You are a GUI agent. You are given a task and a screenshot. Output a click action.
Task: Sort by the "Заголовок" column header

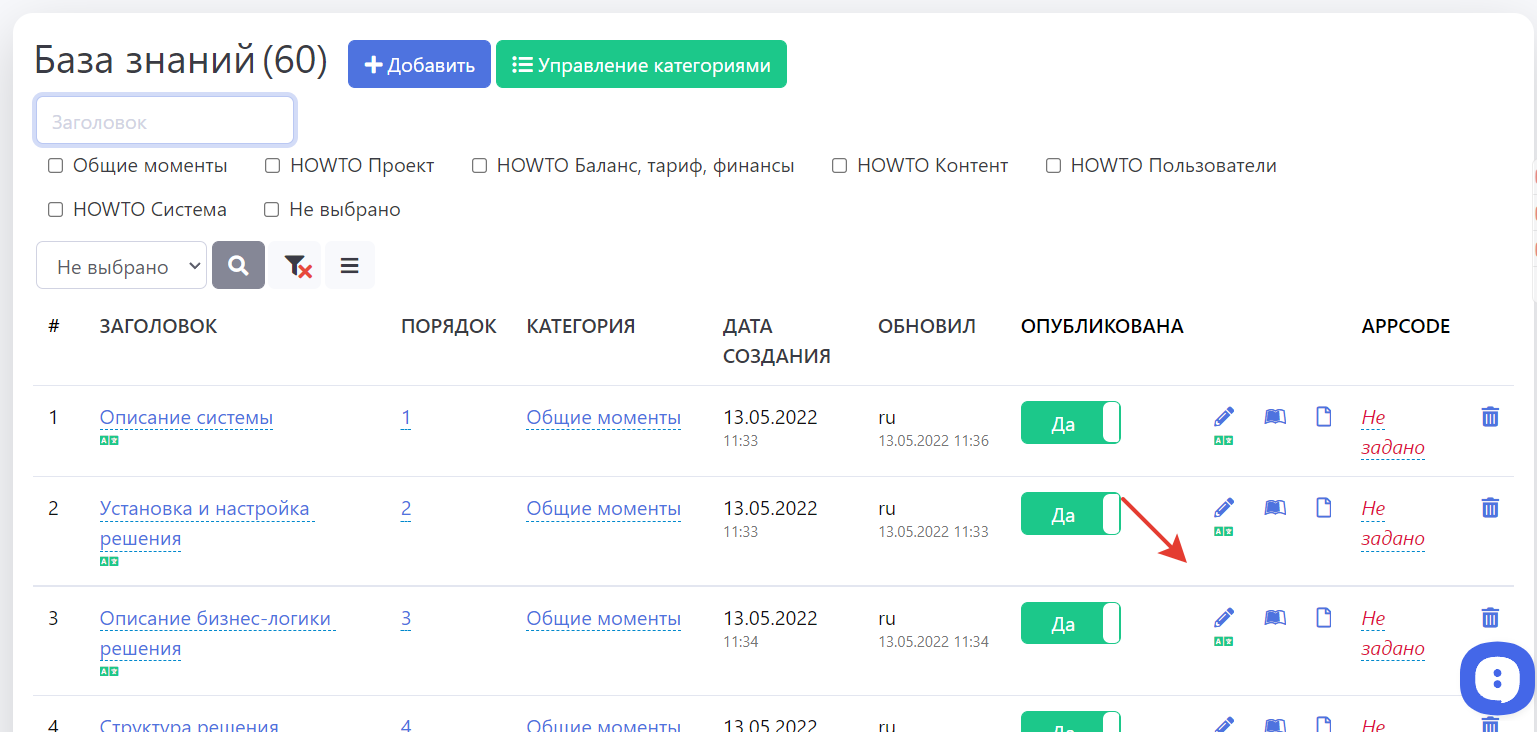[x=158, y=326]
